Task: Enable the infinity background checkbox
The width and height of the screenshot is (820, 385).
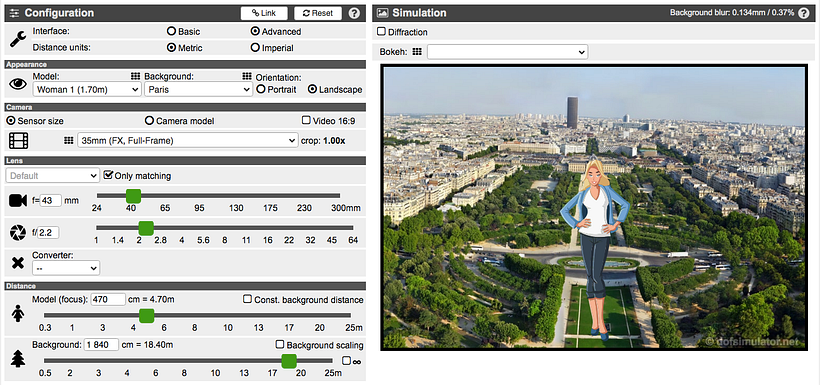Action: (346, 360)
